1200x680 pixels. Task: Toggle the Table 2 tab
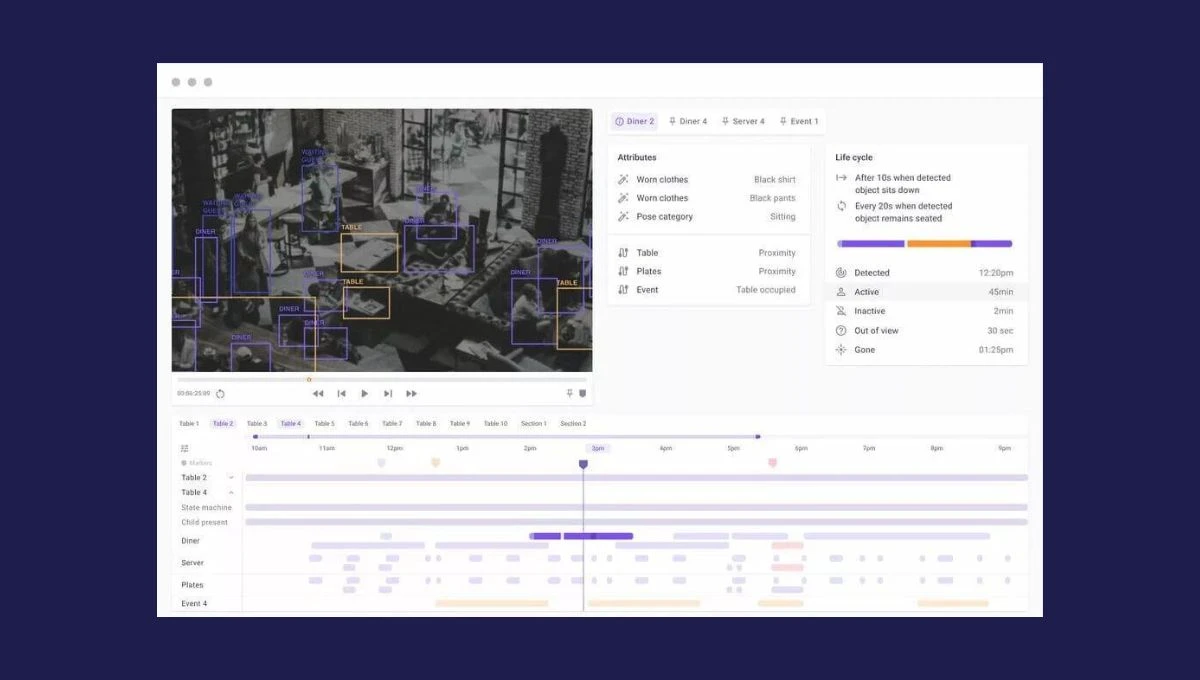[223, 424]
